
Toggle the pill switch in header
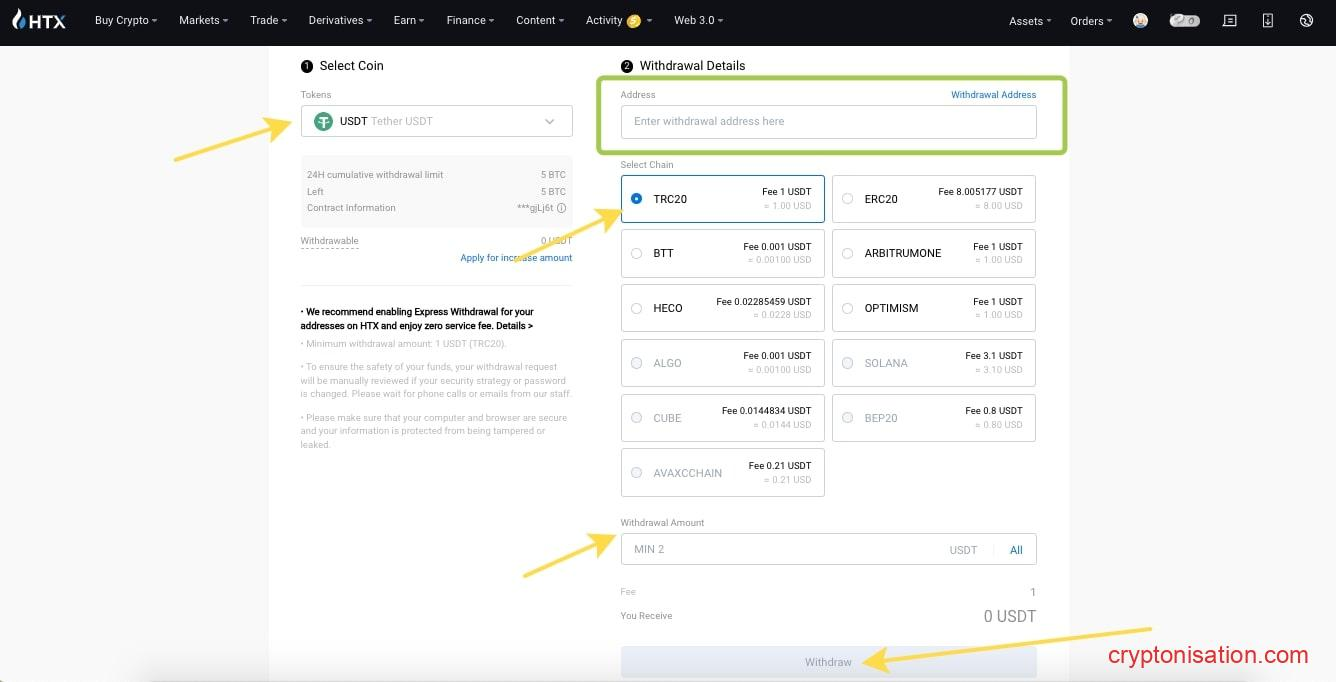coord(1185,20)
